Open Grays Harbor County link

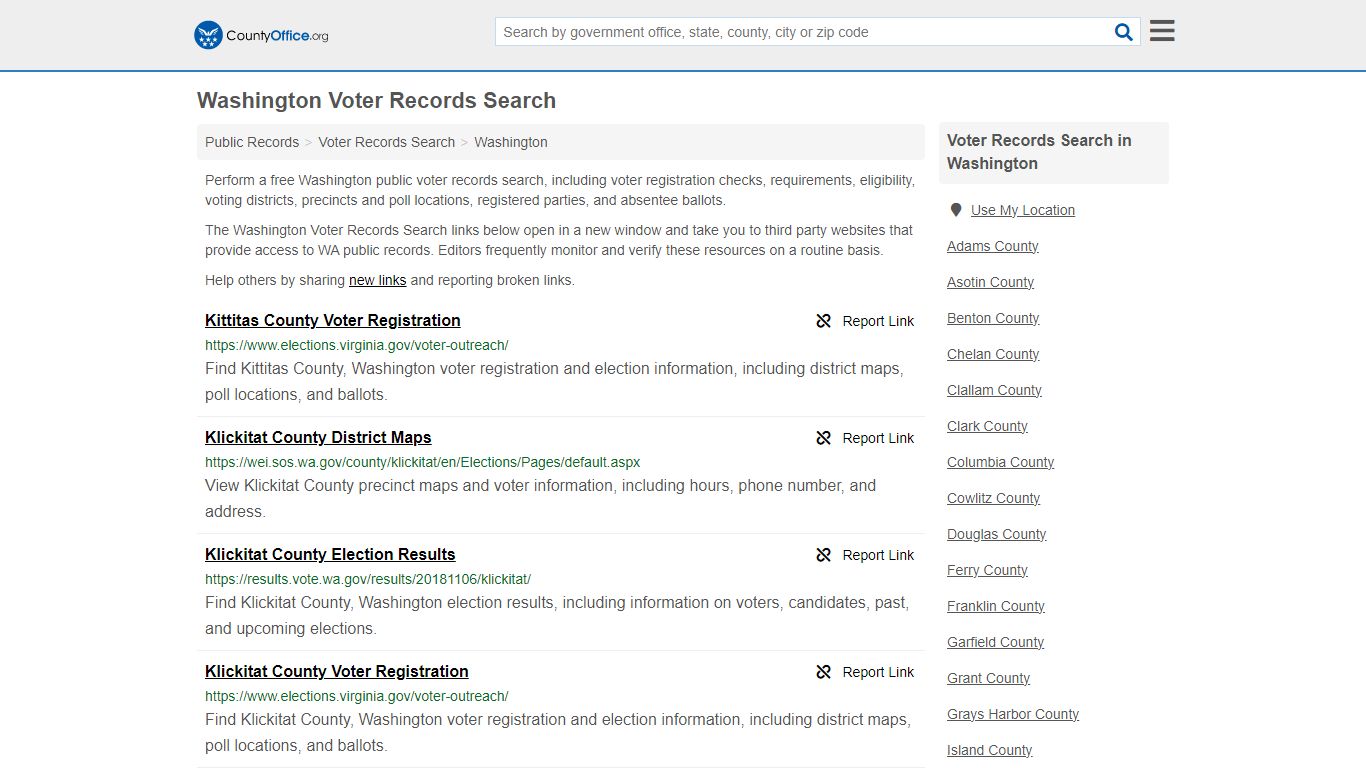coord(1013,714)
